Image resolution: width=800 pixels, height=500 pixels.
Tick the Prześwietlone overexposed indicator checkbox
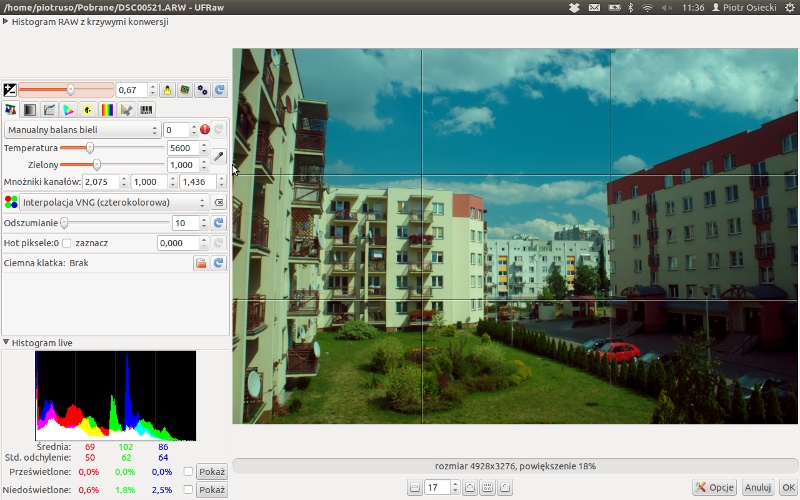click(188, 472)
